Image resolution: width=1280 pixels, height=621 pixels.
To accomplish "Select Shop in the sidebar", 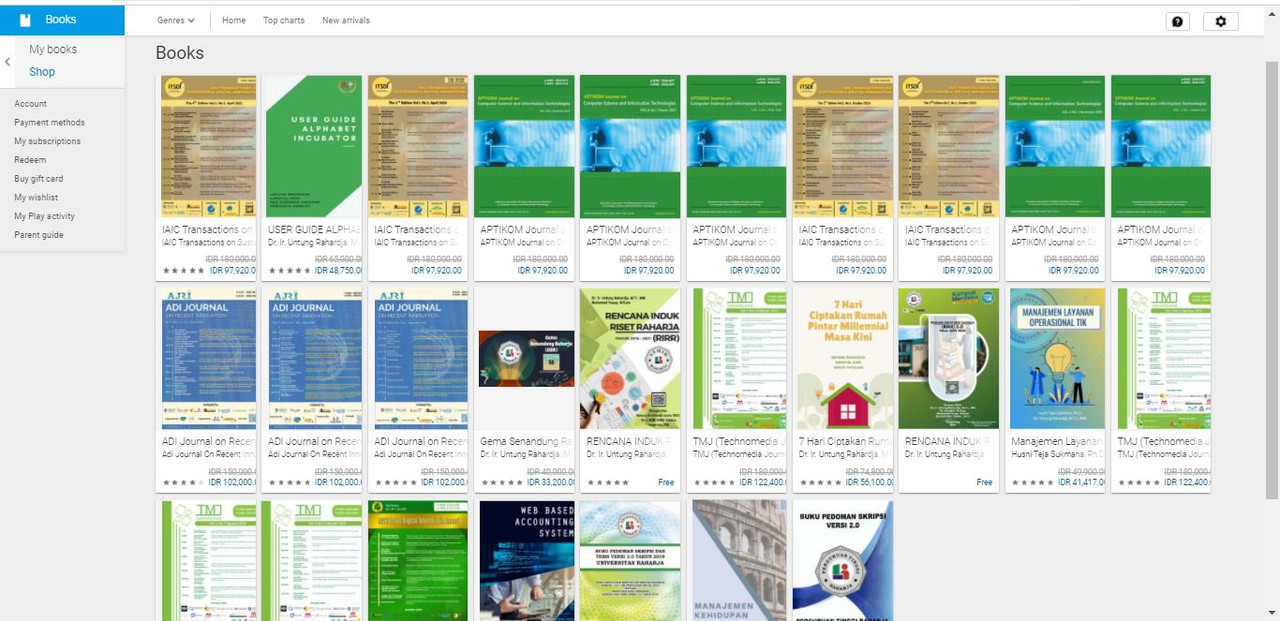I will point(42,72).
